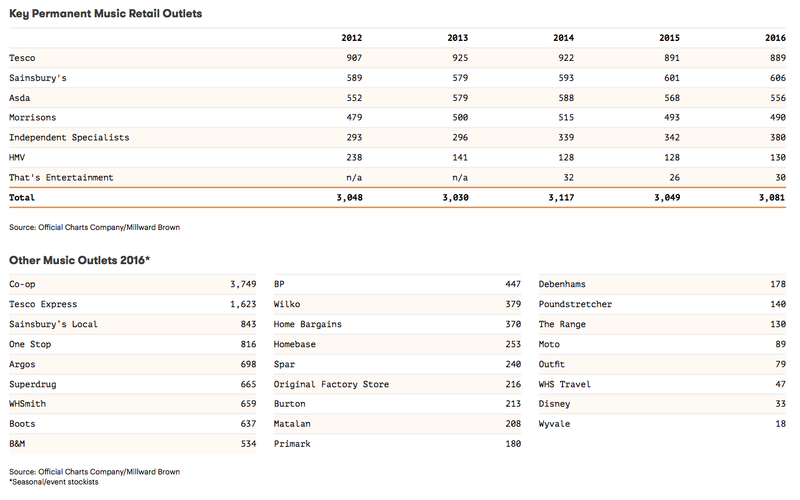This screenshot has height=500, width=800.
Task: Click the Sainsbury's Local outlet name
Action: pyautogui.click(x=54, y=324)
